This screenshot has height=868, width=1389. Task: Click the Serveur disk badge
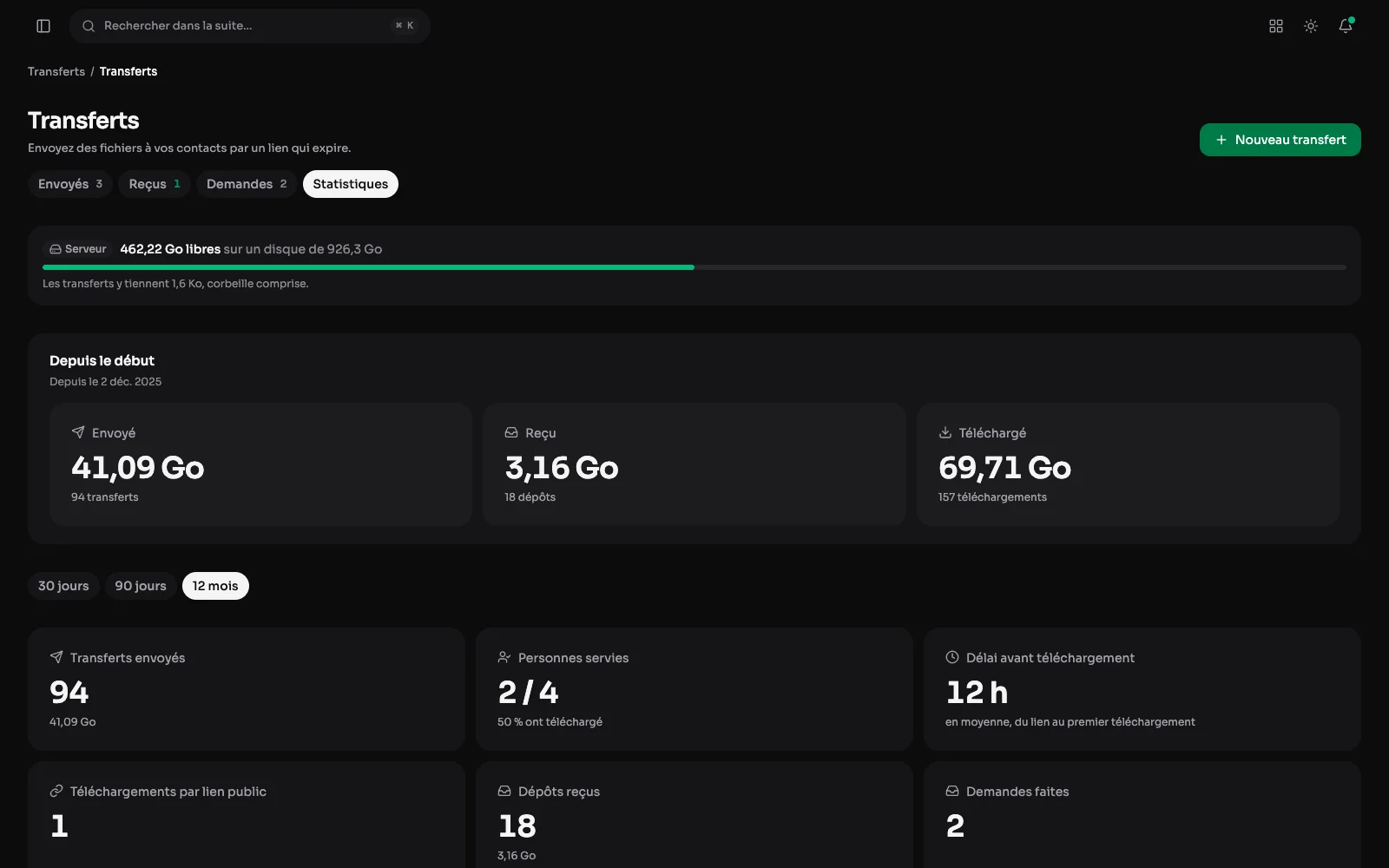[x=78, y=249]
